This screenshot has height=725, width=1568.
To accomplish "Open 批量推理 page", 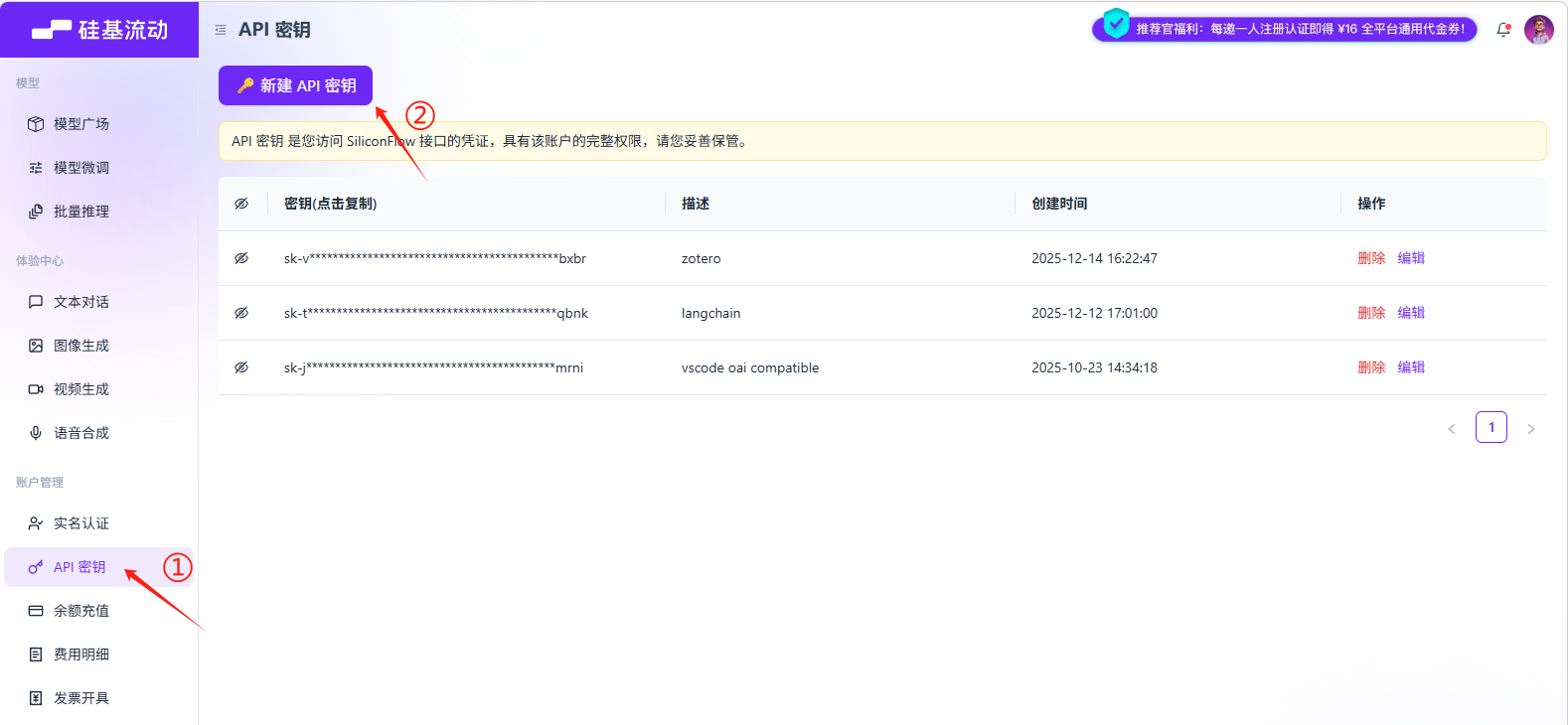I will (x=81, y=212).
